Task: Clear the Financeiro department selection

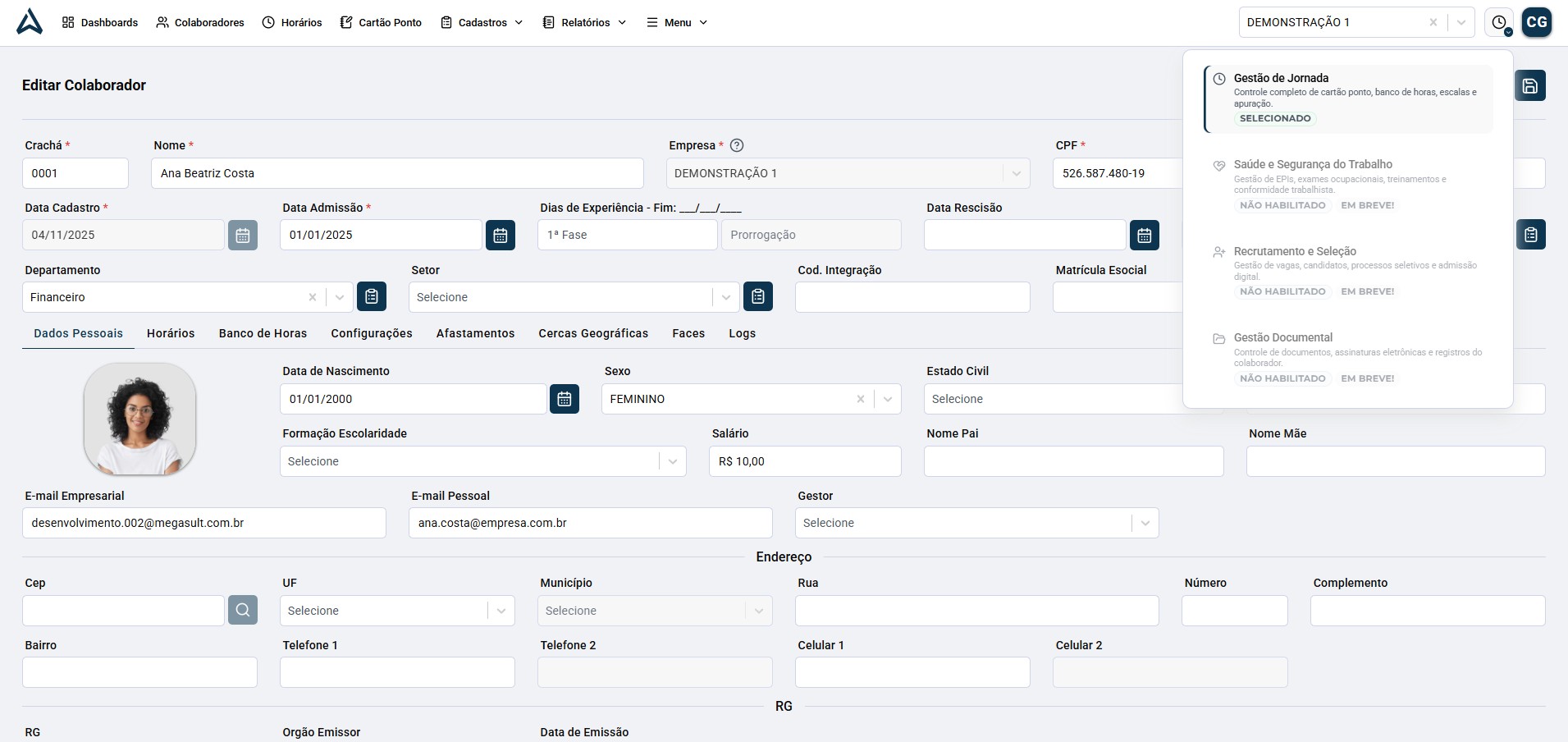Action: pos(313,297)
